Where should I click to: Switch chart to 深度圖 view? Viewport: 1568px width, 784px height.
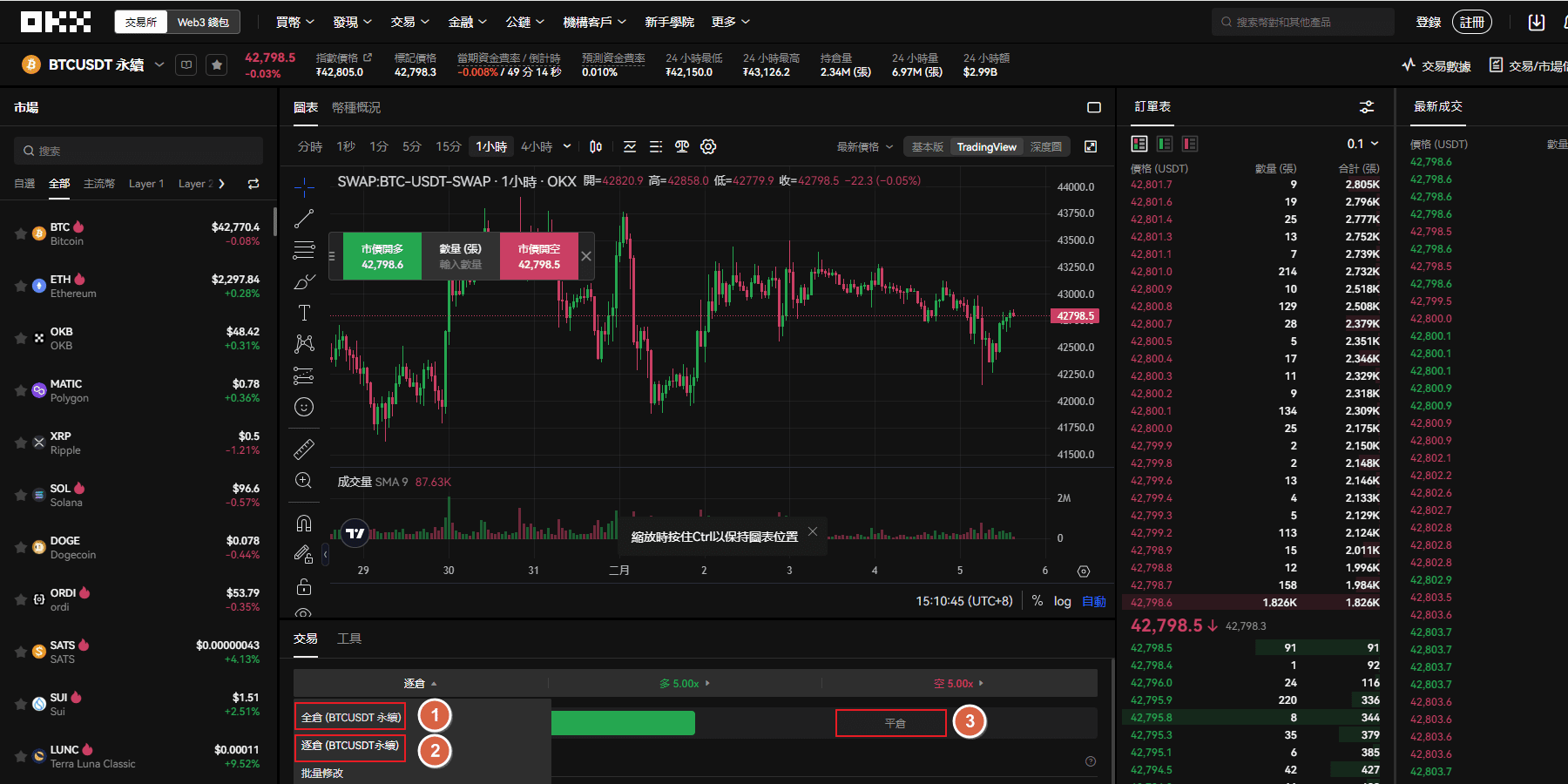[x=1046, y=146]
